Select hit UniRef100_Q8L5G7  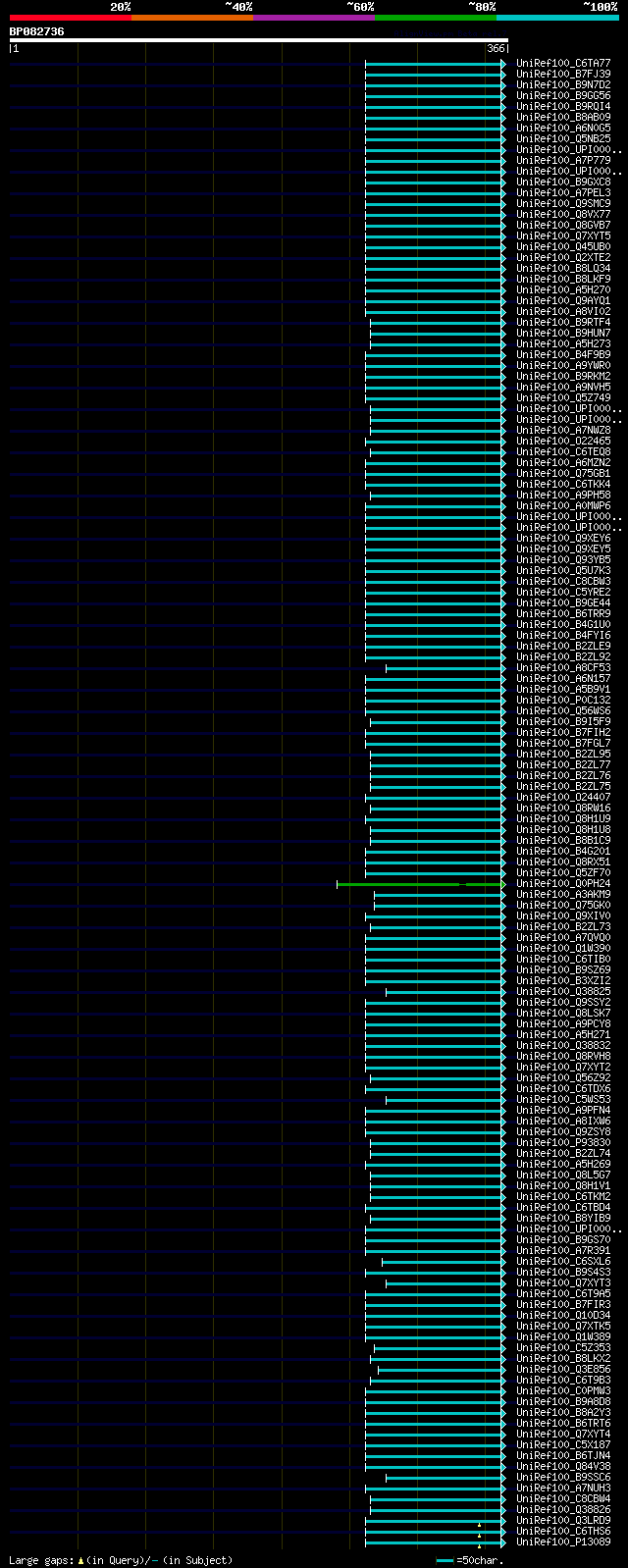[563, 1176]
